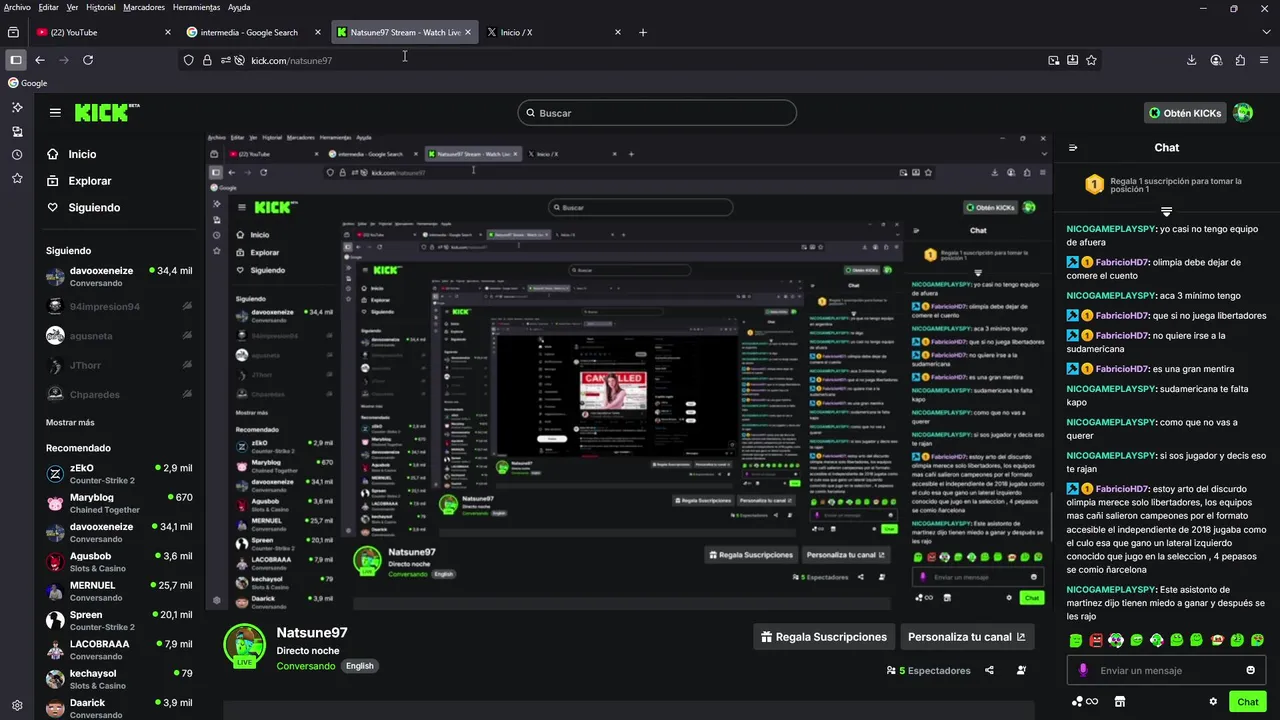The image size is (1280, 720).
Task: Click the channel points infinity icon
Action: click(1085, 702)
